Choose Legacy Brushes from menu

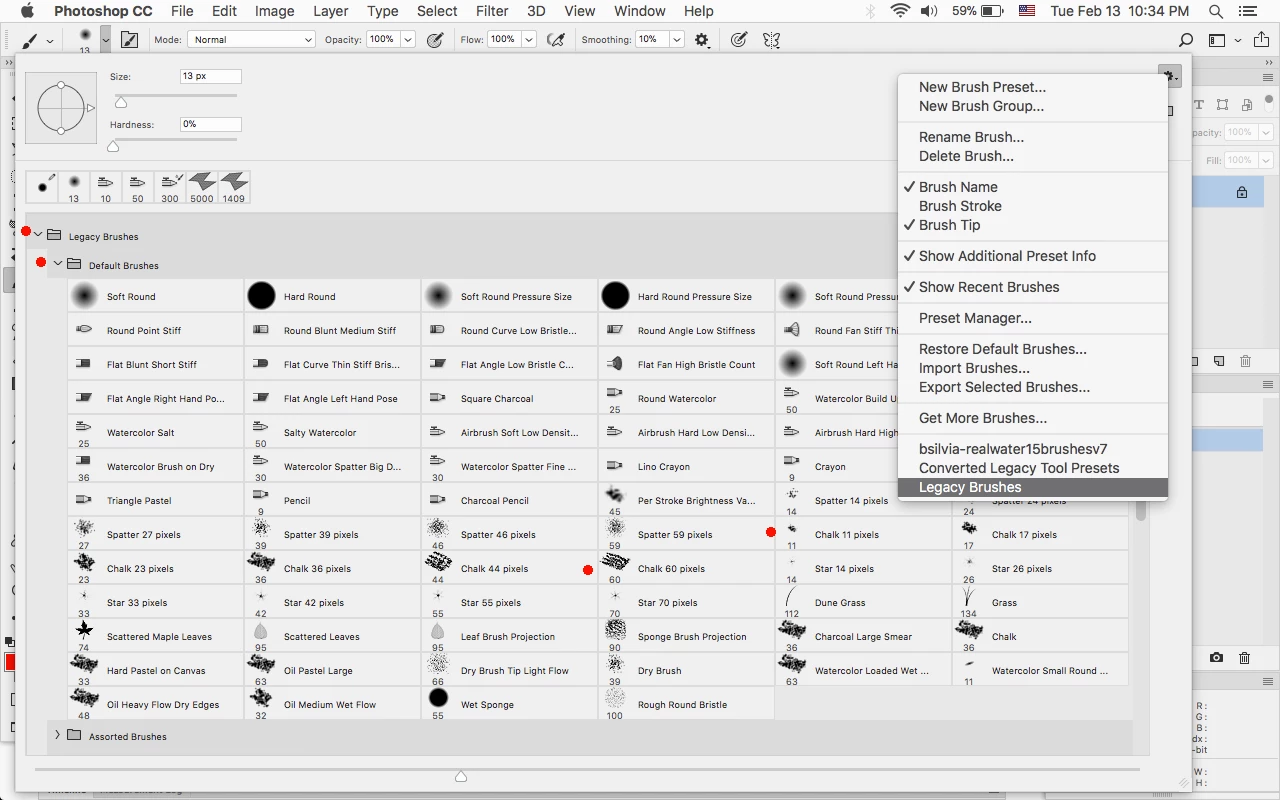click(1033, 487)
